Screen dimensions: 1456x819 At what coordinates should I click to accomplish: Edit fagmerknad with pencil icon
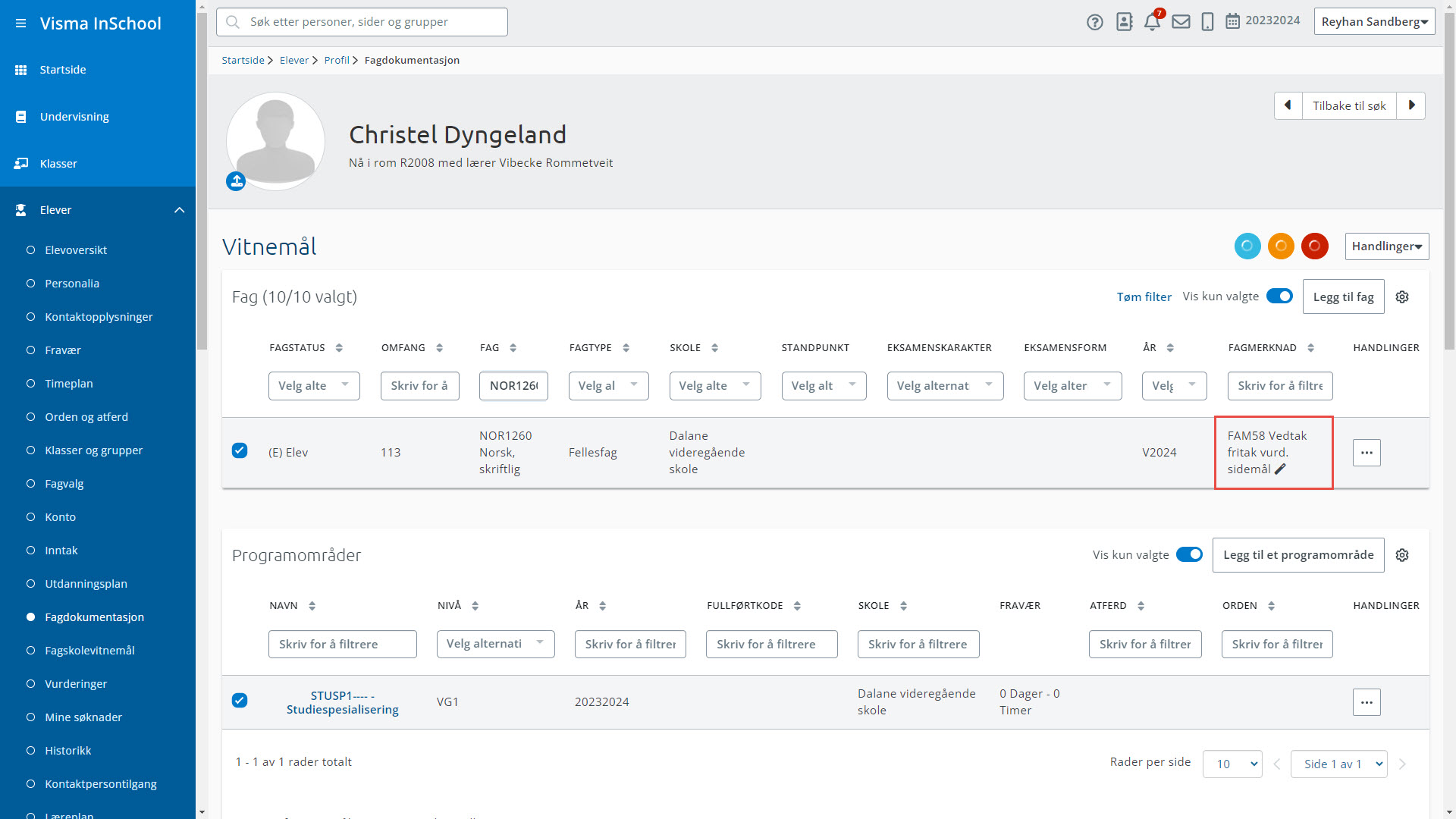[x=1280, y=469]
